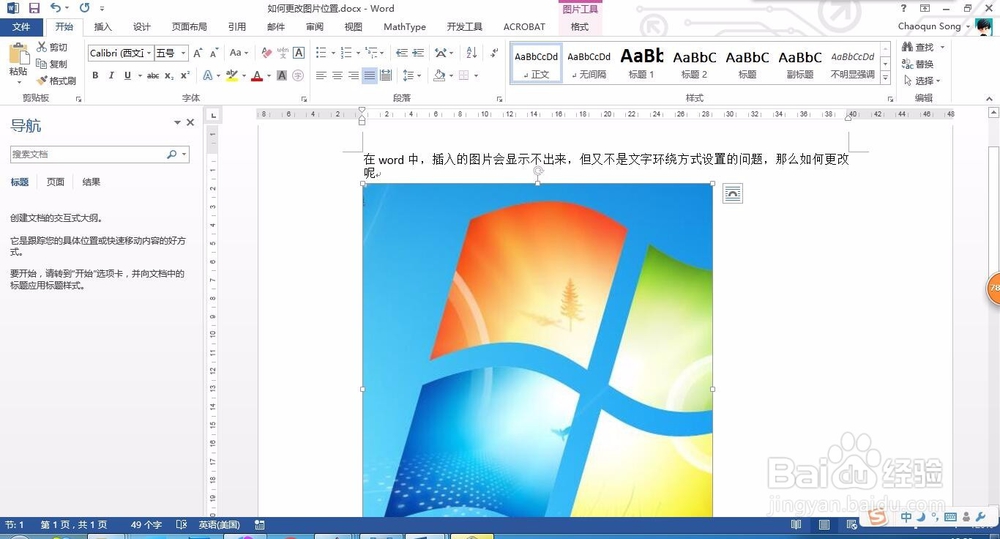Apply yellow text highlight color

point(232,75)
